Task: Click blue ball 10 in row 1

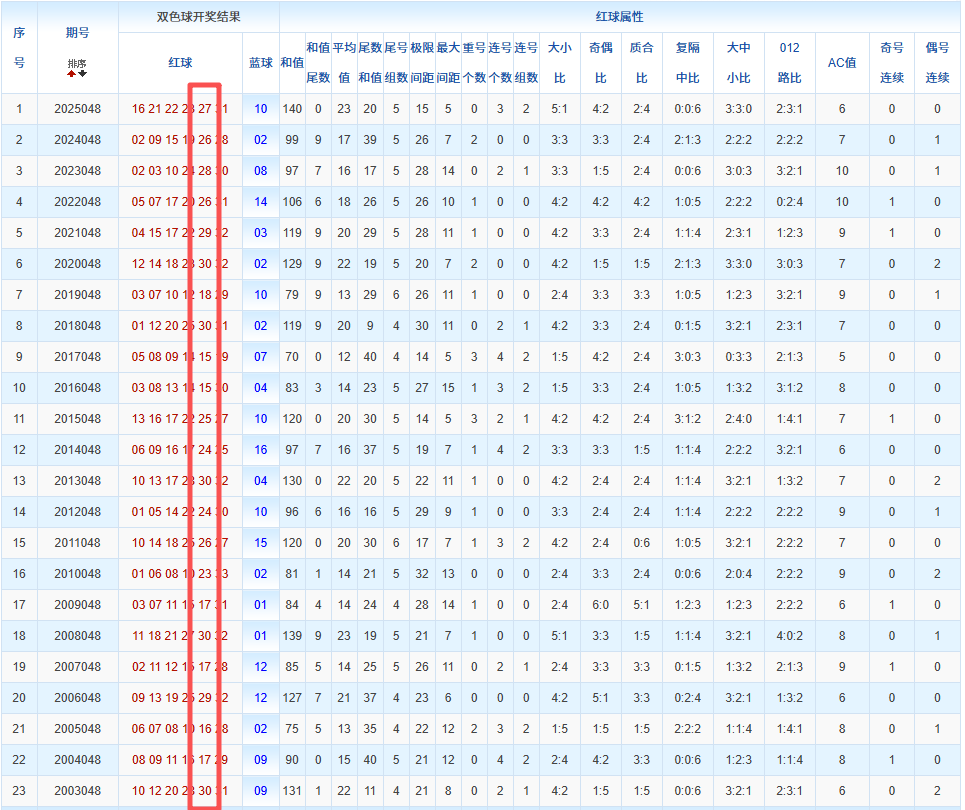Action: coord(260,109)
